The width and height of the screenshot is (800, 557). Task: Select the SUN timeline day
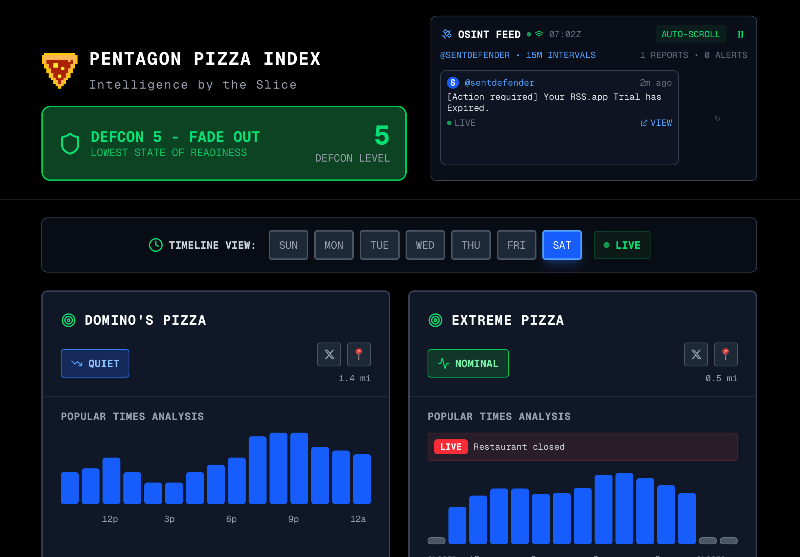pos(288,245)
